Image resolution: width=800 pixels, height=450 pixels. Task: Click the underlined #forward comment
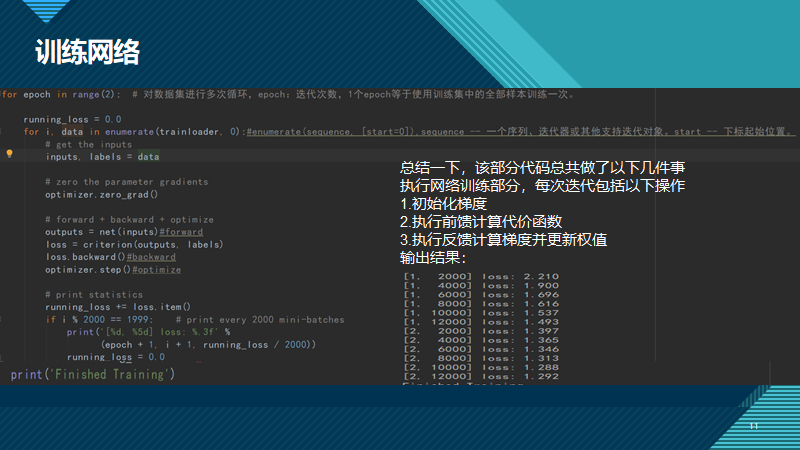[181, 232]
